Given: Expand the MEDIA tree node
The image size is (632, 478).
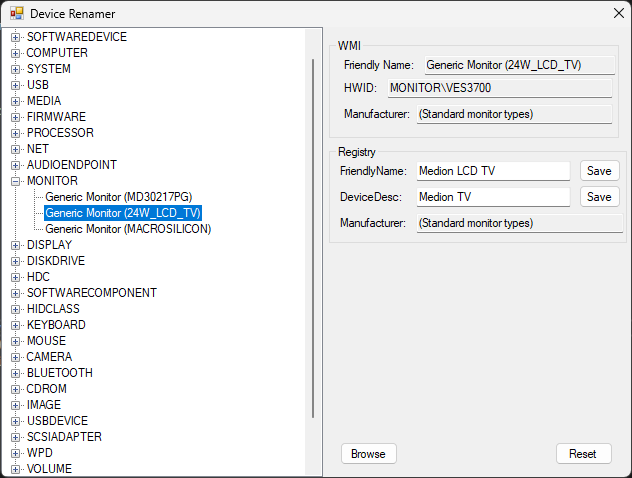Looking at the screenshot, I should [x=15, y=101].
